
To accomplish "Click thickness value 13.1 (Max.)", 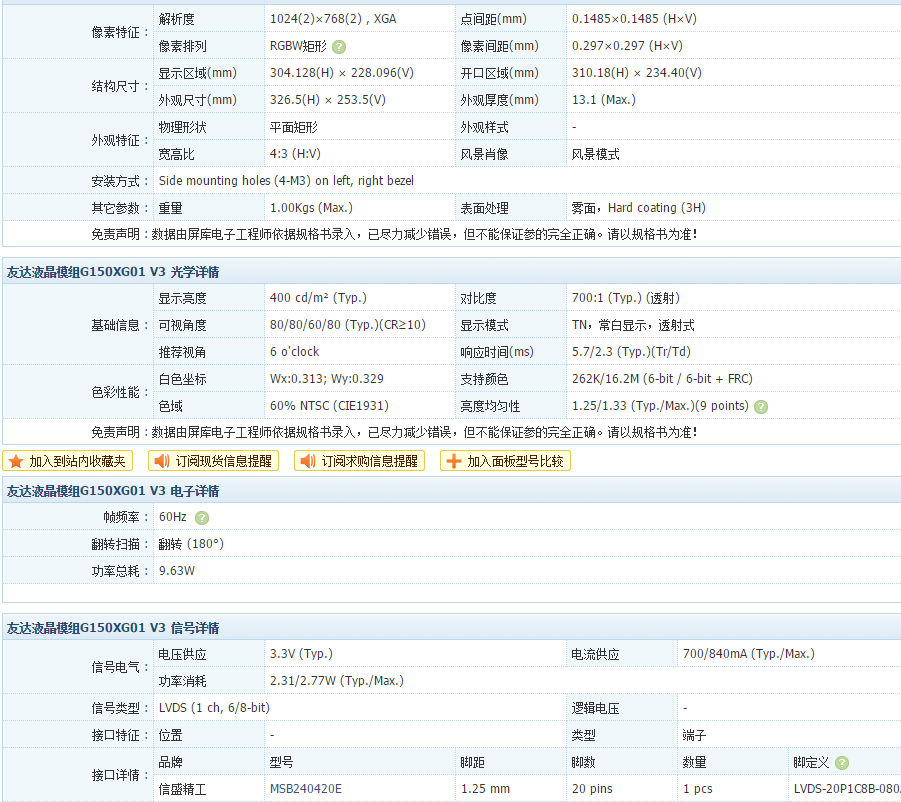I will (604, 100).
